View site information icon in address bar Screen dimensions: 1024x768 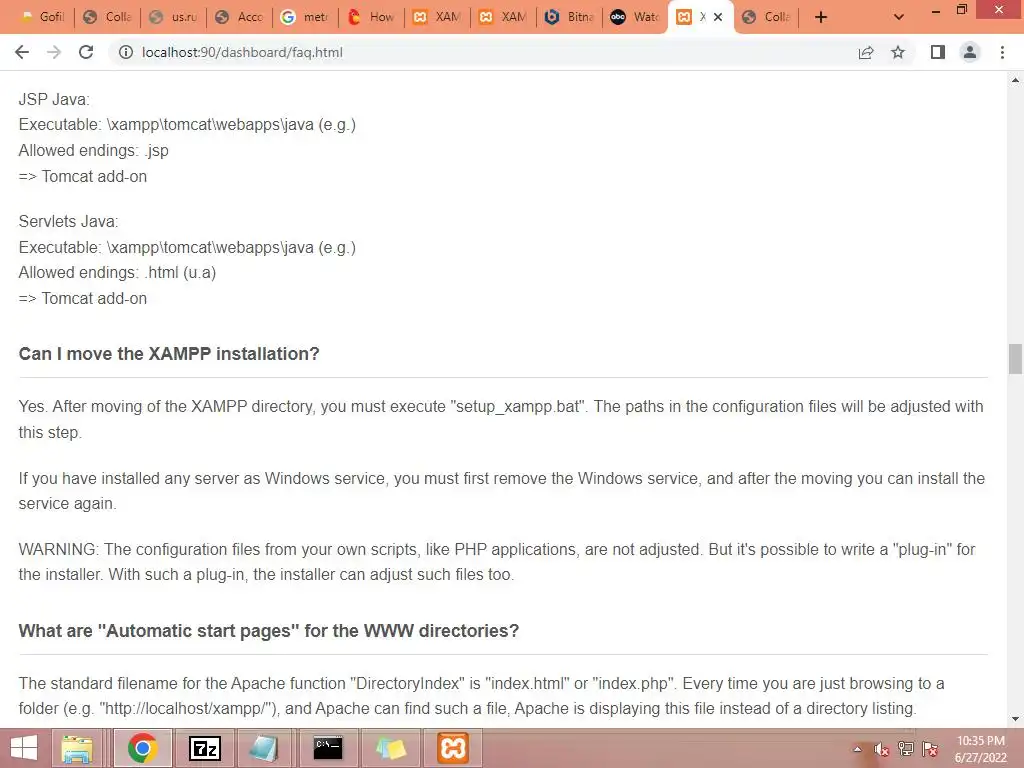pos(125,52)
